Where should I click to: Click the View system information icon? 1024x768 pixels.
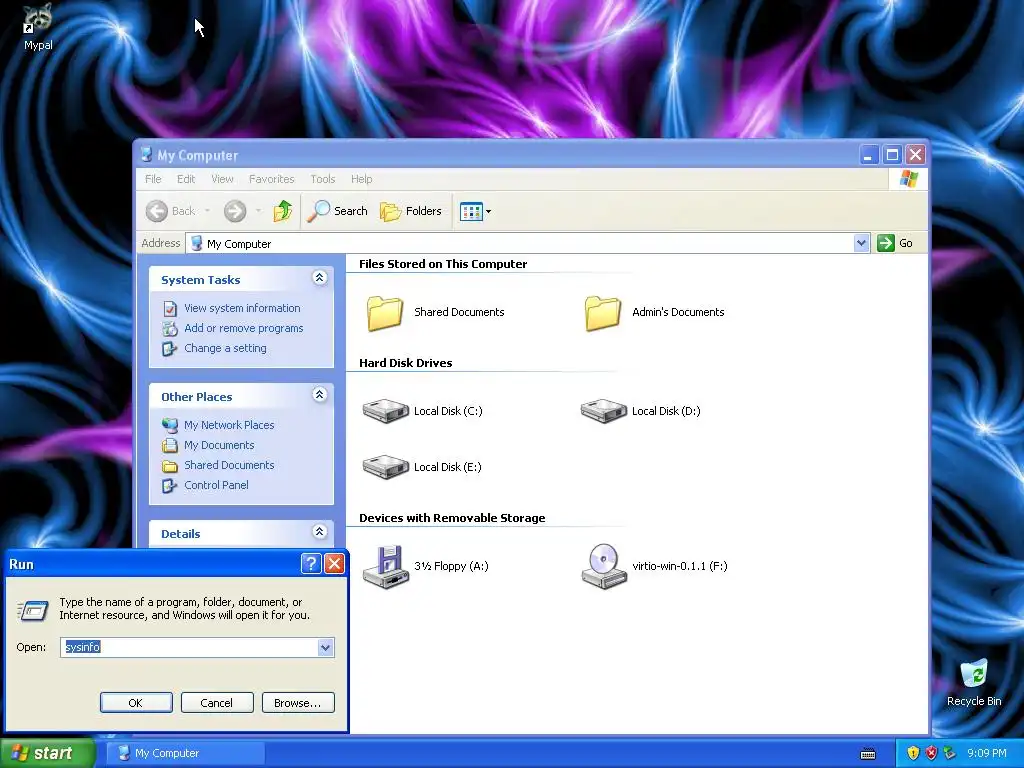click(170, 308)
